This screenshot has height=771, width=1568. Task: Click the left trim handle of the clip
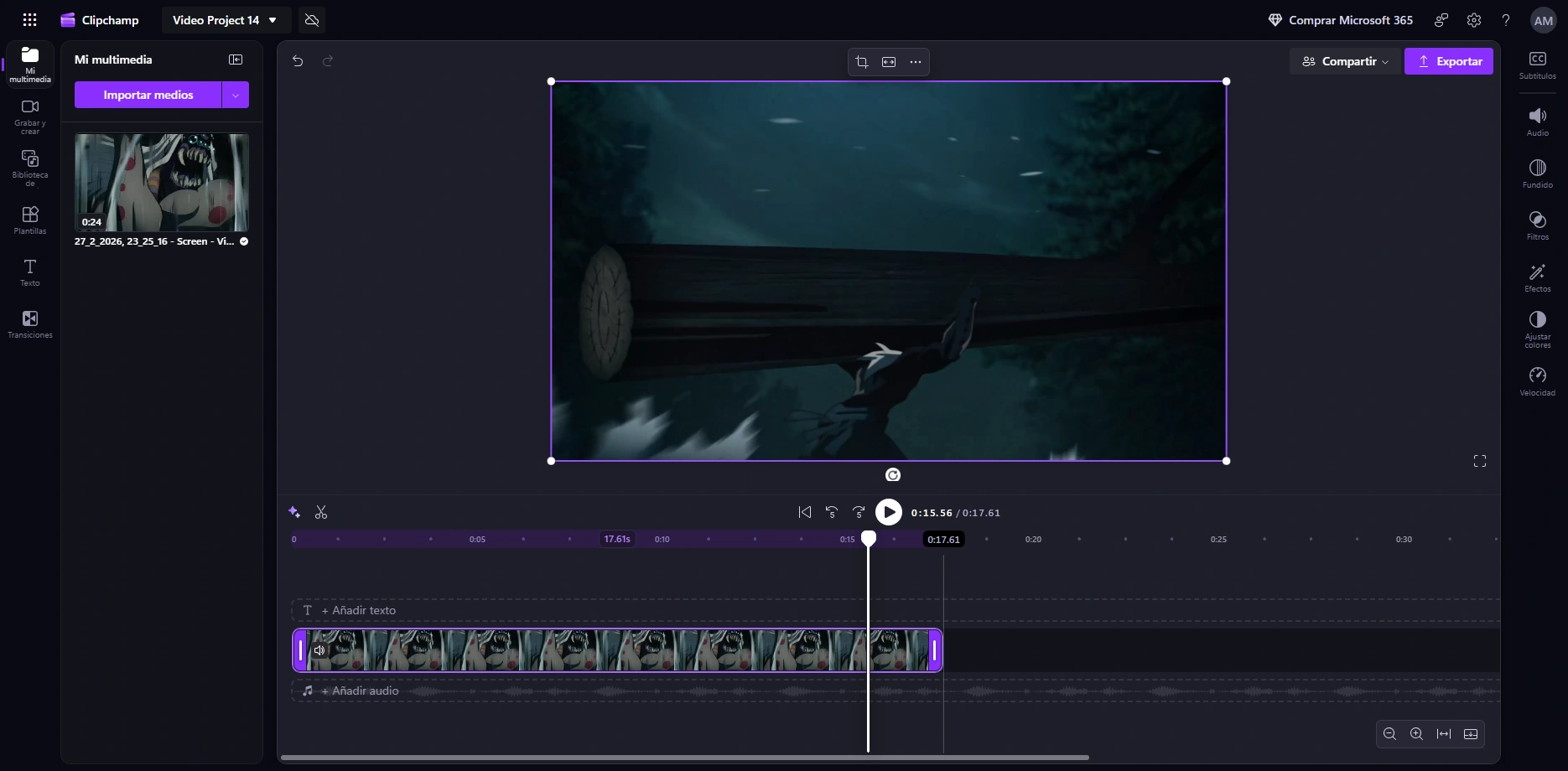[300, 650]
